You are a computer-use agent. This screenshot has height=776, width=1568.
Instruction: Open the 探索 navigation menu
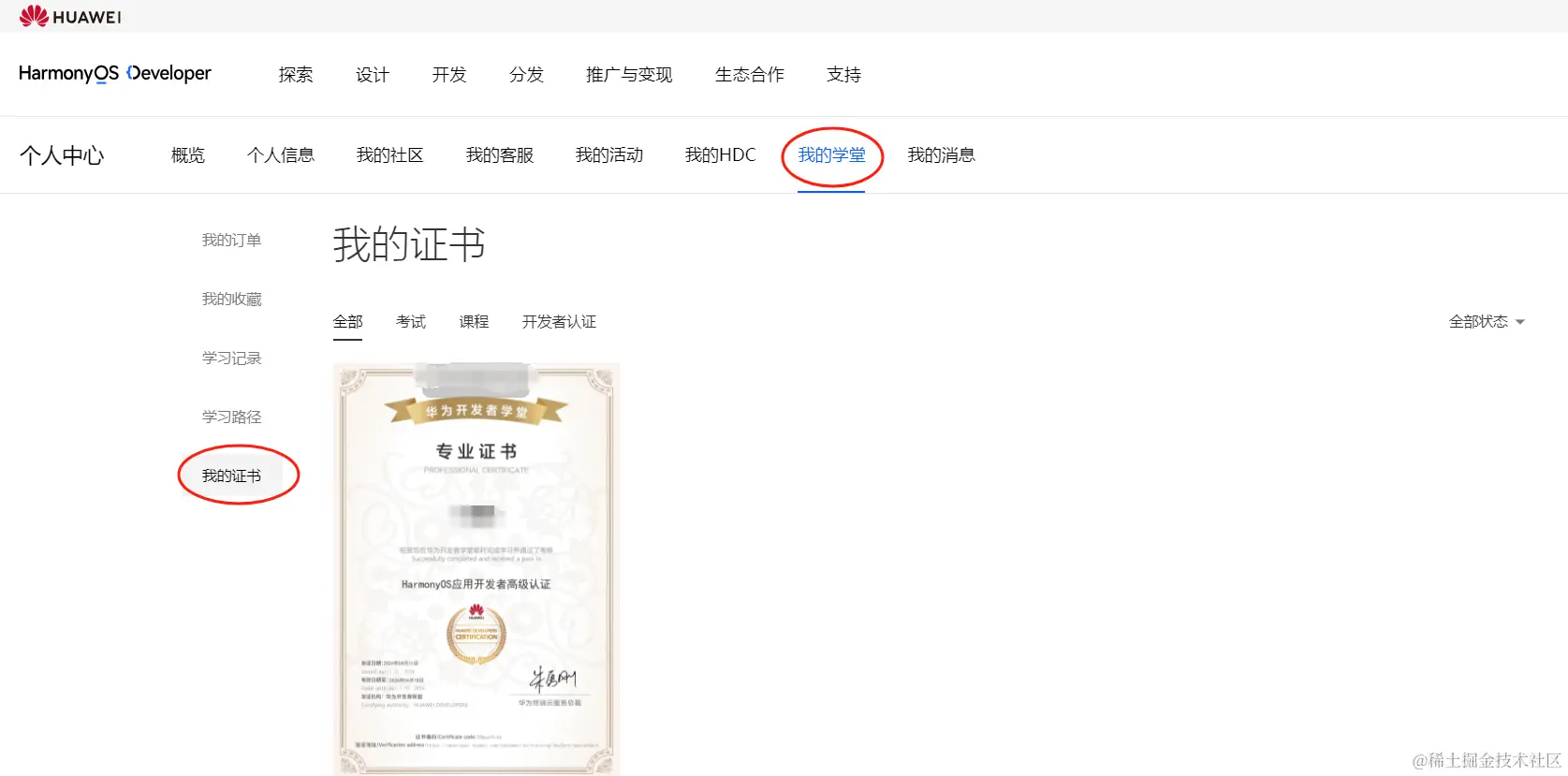point(296,74)
